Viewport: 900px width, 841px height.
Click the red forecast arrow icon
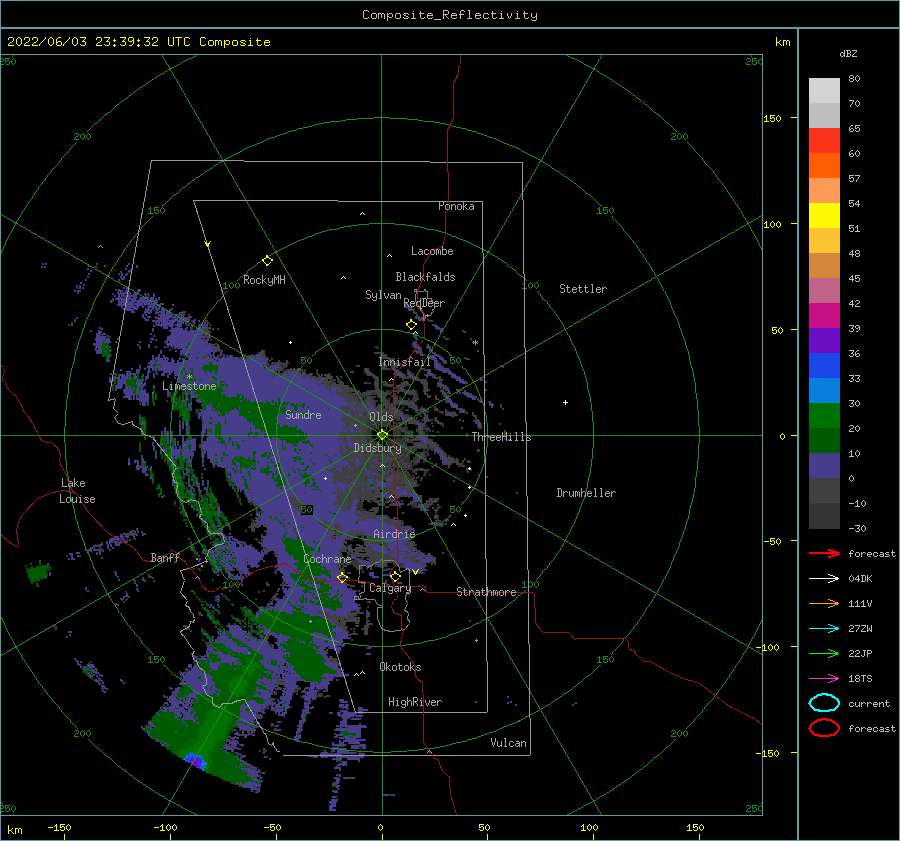tap(824, 553)
